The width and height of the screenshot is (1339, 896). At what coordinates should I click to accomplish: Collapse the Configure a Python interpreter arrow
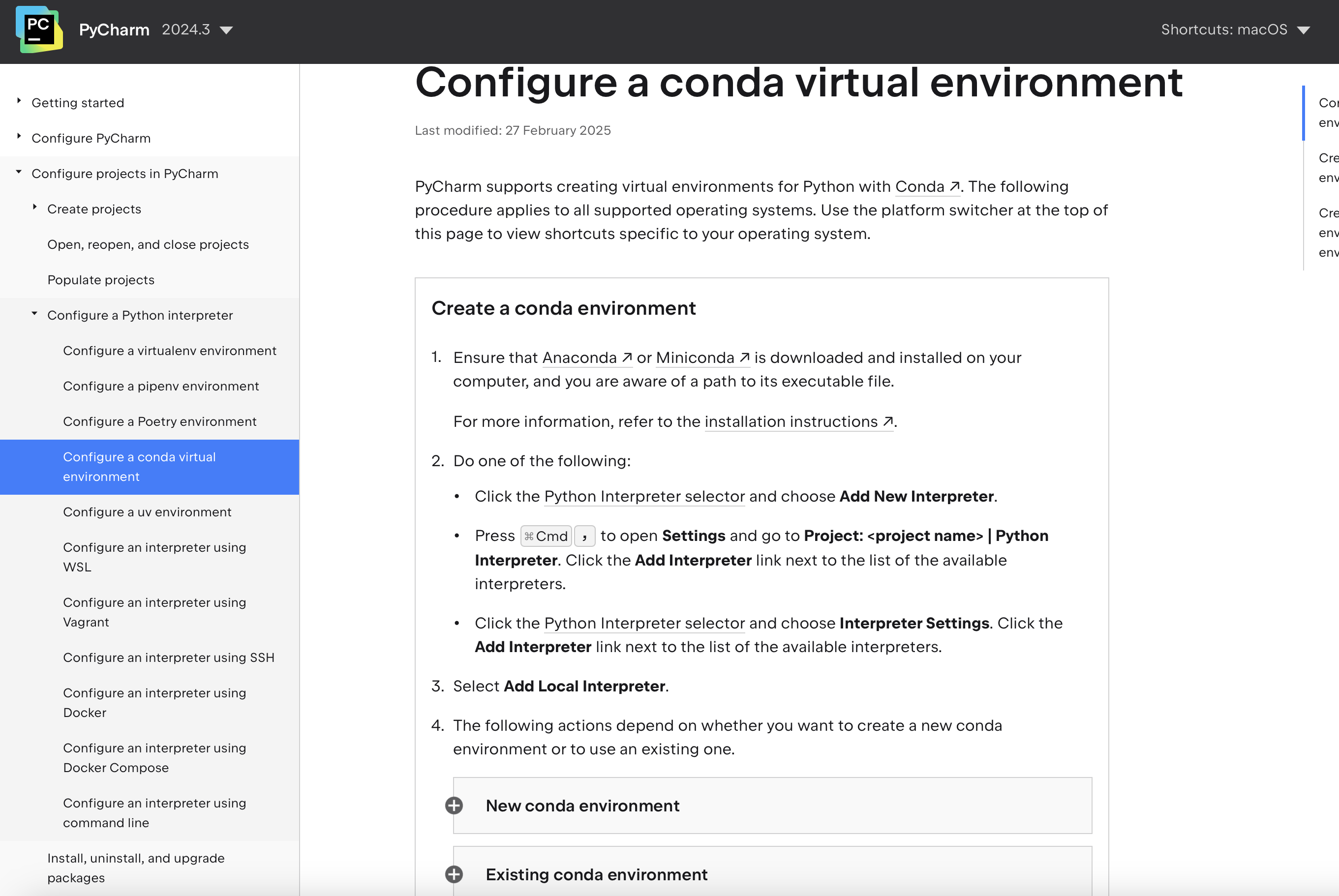pos(35,314)
